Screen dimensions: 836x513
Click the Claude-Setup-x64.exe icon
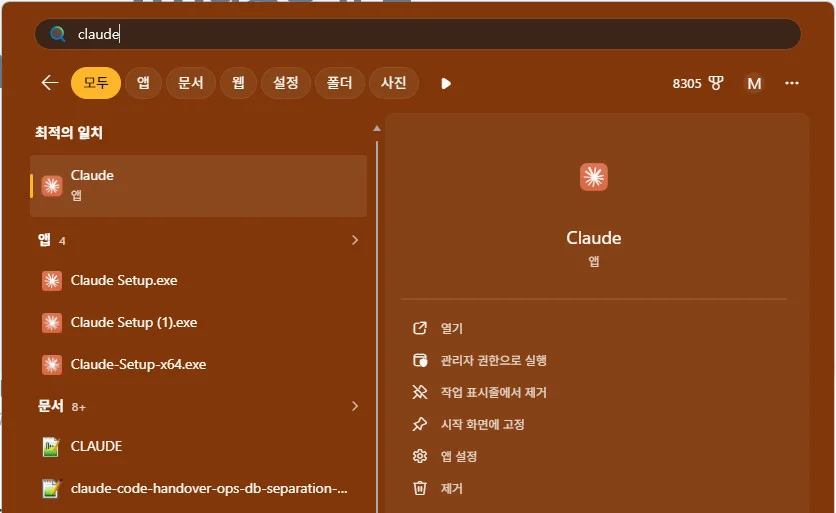point(52,364)
